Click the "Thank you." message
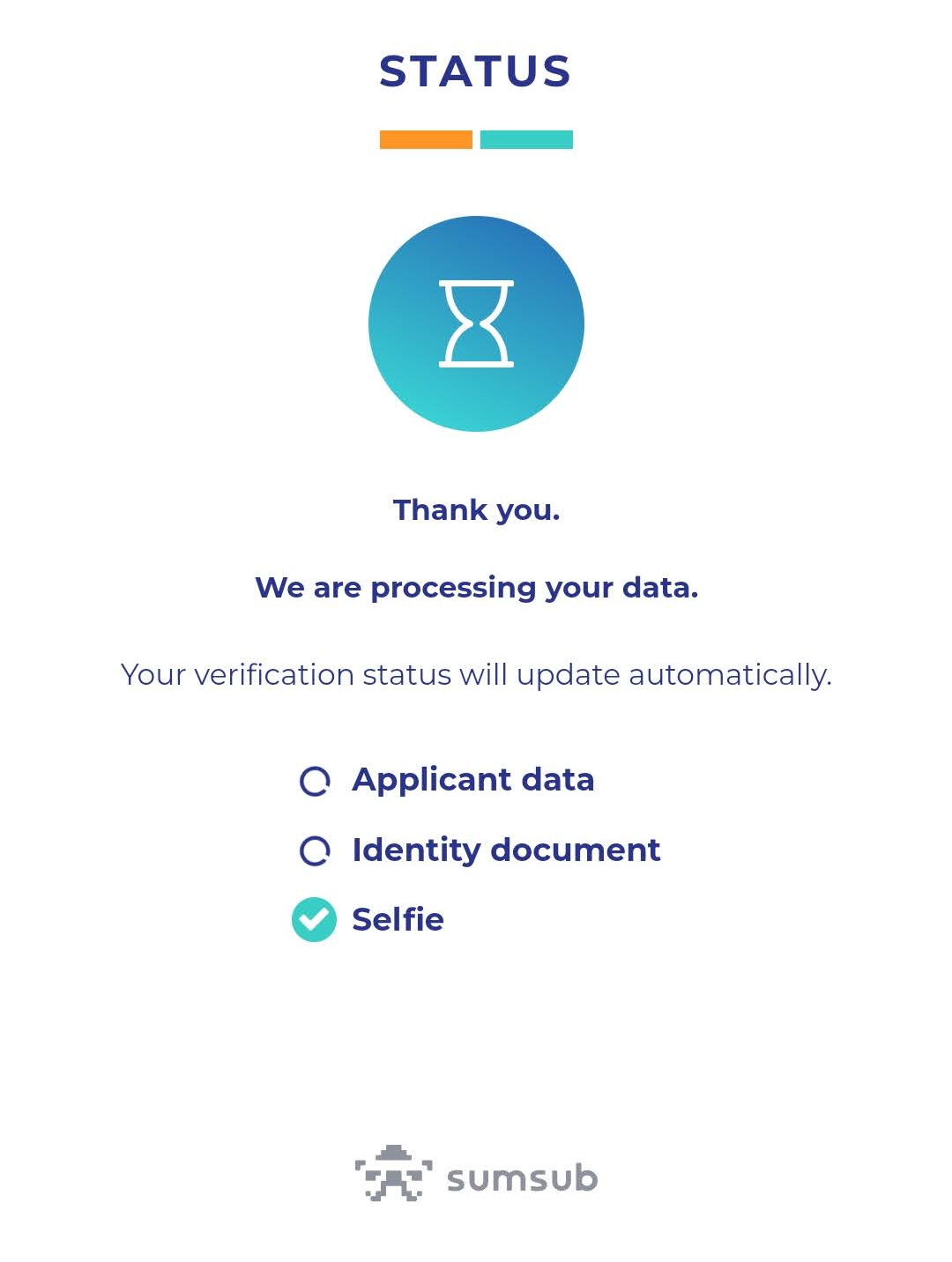 [476, 509]
